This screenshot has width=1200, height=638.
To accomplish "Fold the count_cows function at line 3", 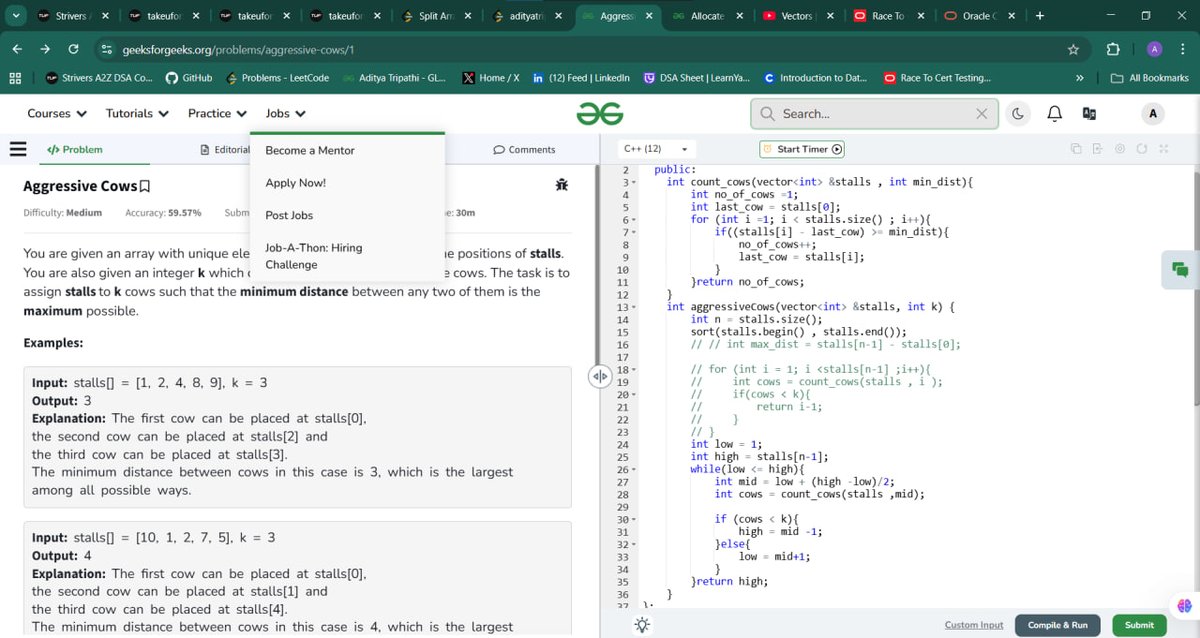I will pos(633,183).
